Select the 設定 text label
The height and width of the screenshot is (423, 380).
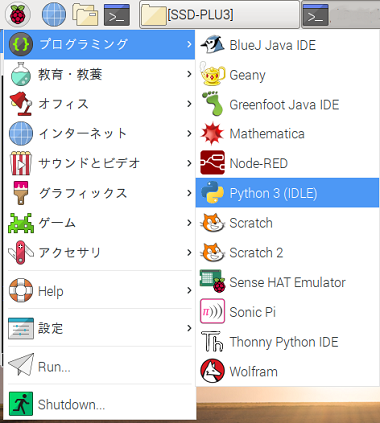tap(50, 328)
